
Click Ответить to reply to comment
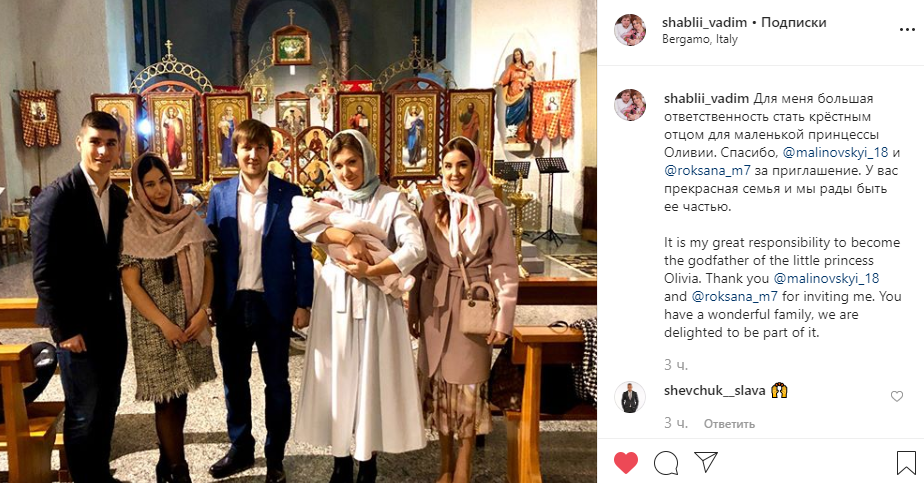(x=729, y=424)
